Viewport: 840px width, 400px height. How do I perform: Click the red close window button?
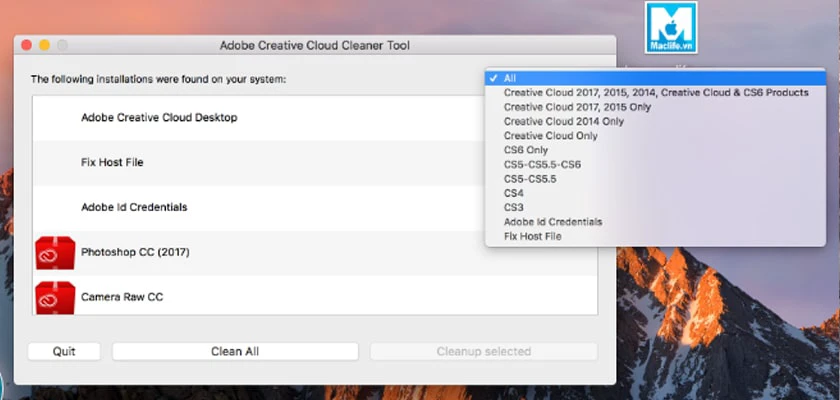click(x=26, y=46)
